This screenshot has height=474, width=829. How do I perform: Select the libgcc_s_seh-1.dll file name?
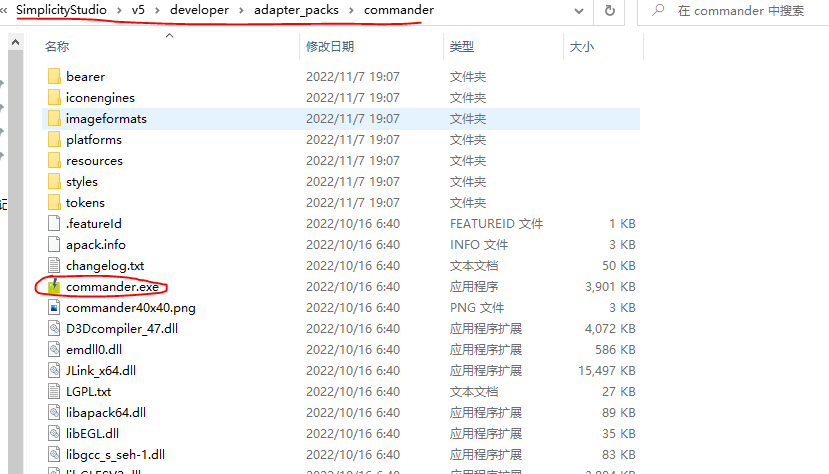tap(115, 454)
